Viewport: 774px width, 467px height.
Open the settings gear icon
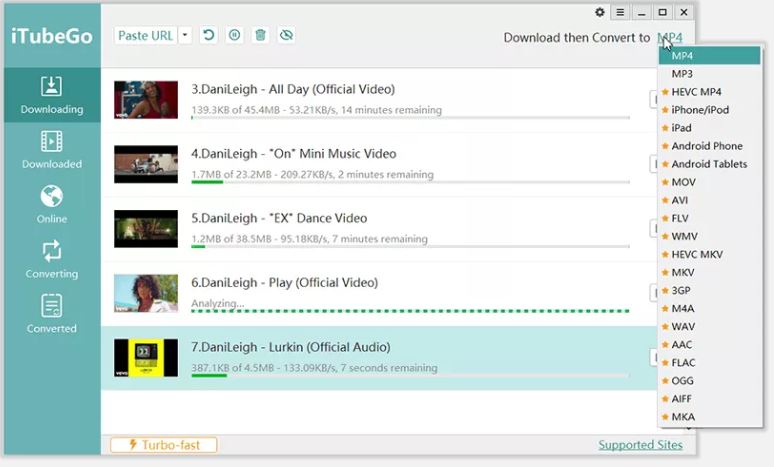coord(600,12)
